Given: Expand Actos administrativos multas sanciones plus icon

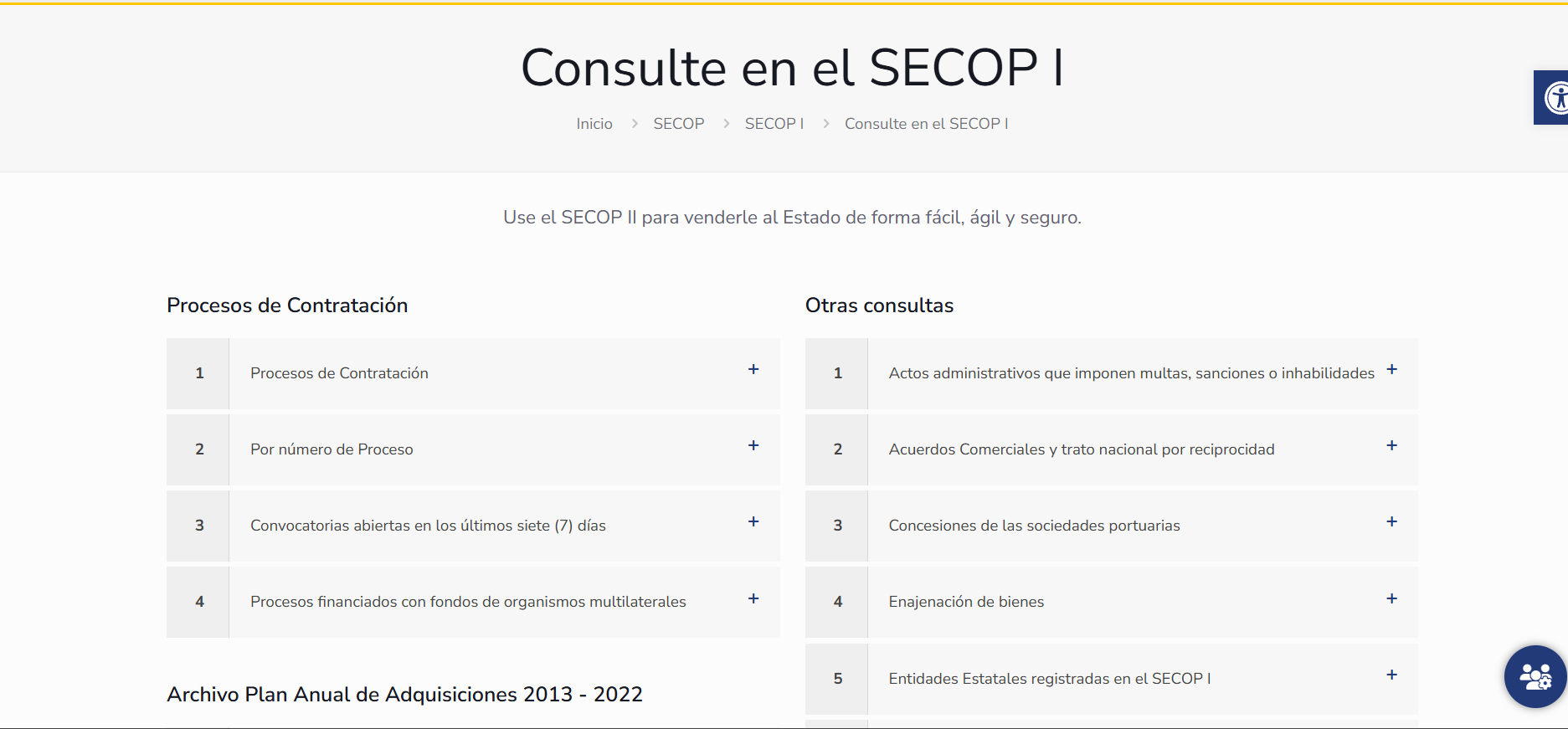Looking at the screenshot, I should click(x=1392, y=369).
